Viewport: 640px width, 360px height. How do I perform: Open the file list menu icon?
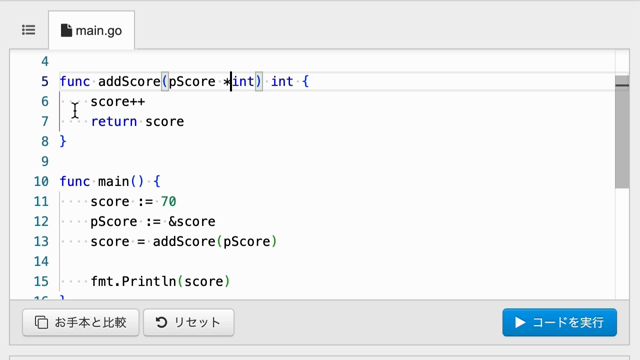(29, 30)
